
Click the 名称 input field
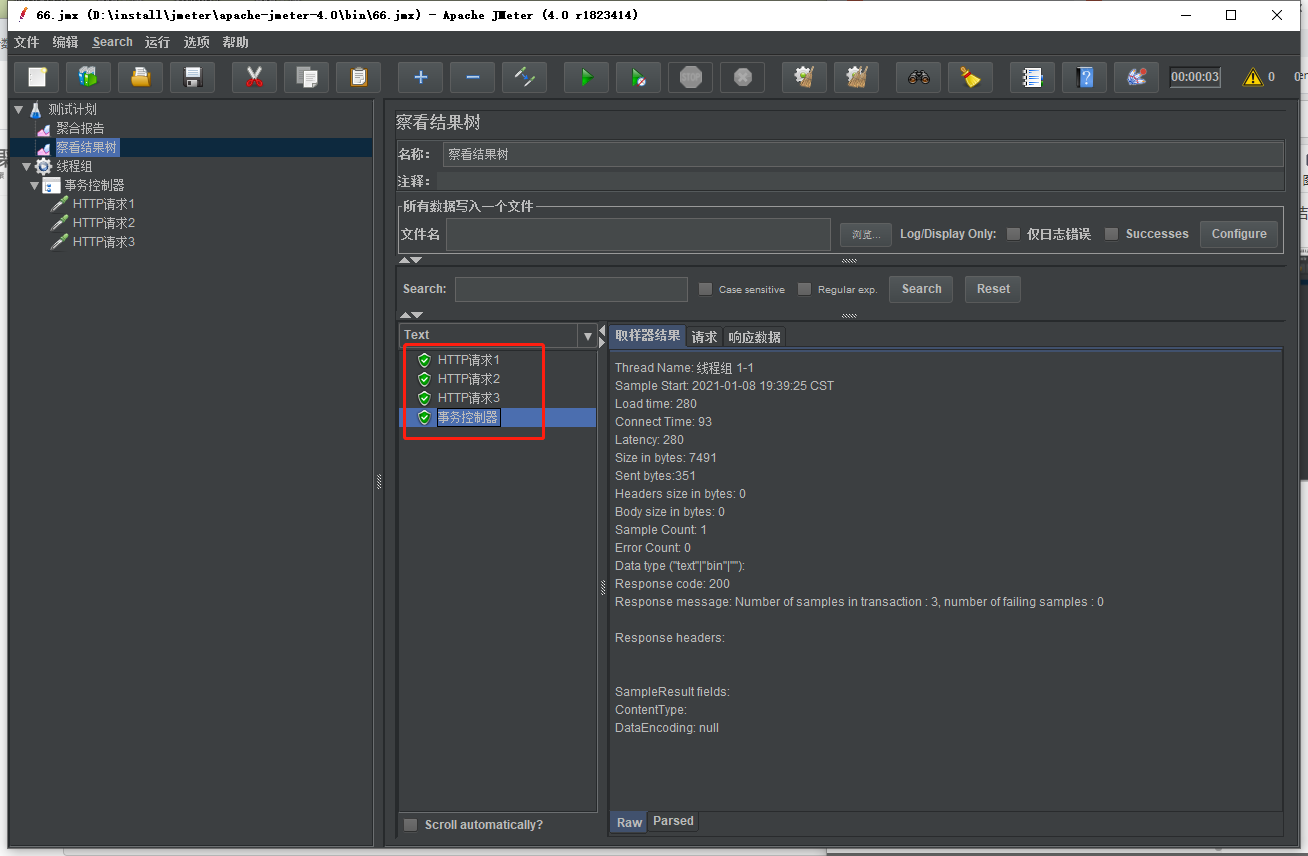[863, 154]
